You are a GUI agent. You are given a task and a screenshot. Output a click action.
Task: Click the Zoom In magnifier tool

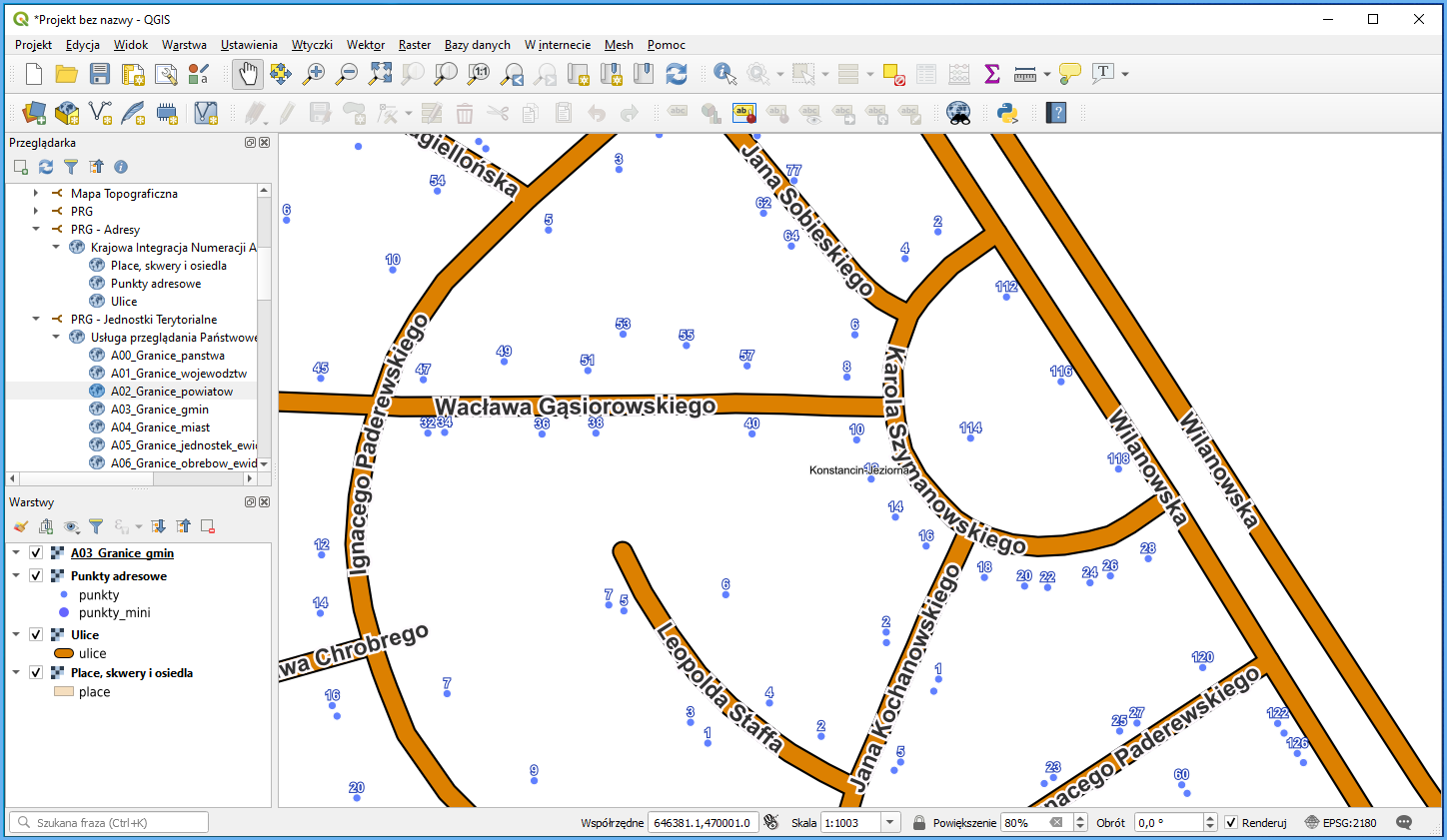314,74
